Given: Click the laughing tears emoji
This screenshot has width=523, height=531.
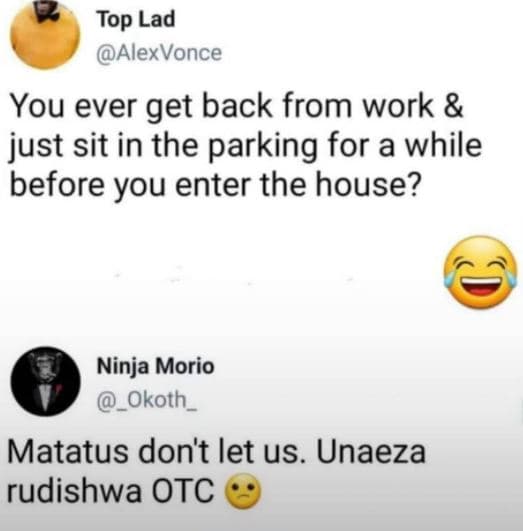Looking at the screenshot, I should (481, 272).
